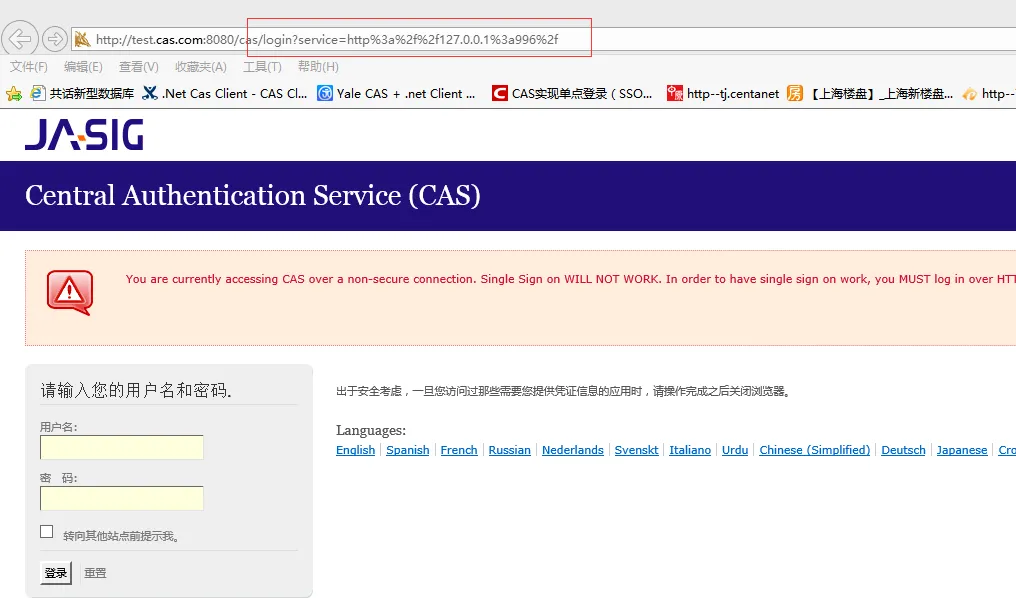1016x598 pixels.
Task: Click the browser Back arrow button
Action: coord(20,39)
